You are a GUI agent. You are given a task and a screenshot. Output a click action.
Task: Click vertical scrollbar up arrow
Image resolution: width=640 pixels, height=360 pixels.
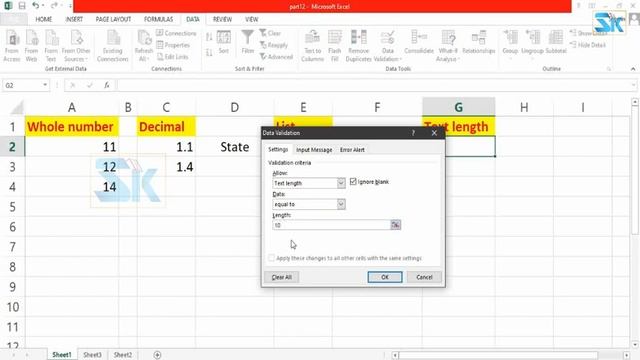635,102
